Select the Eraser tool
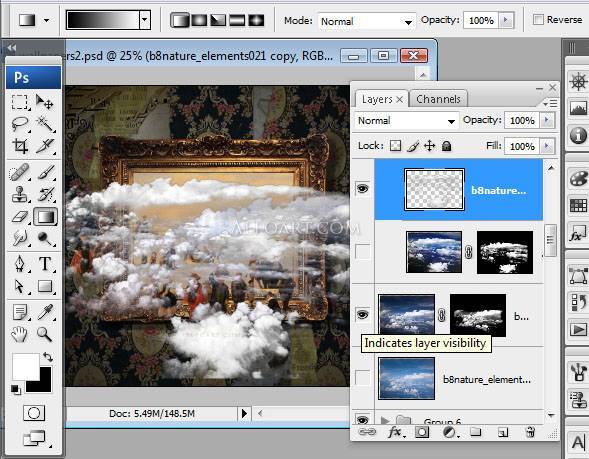The width and height of the screenshot is (589, 459). click(20, 217)
